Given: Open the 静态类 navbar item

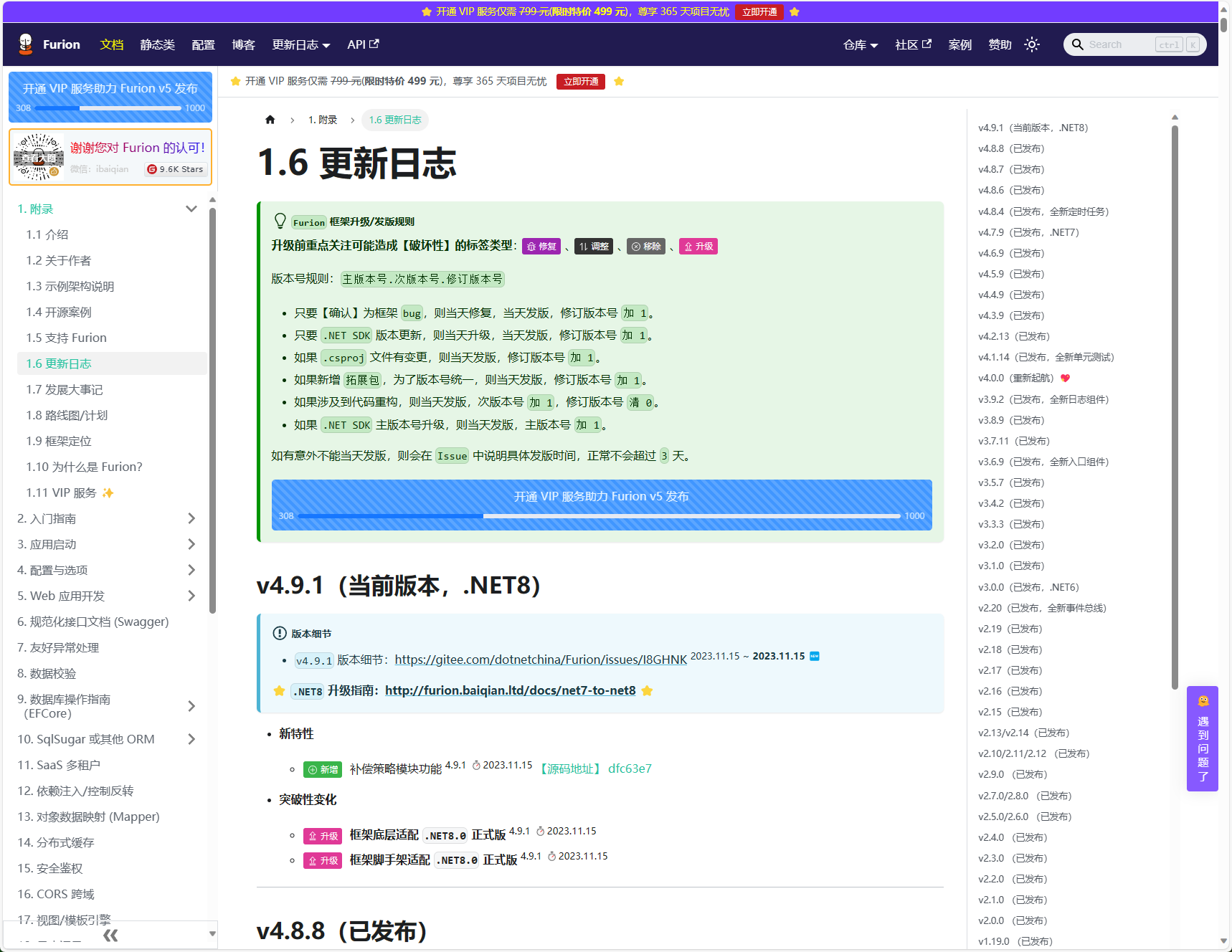Looking at the screenshot, I should coord(158,44).
